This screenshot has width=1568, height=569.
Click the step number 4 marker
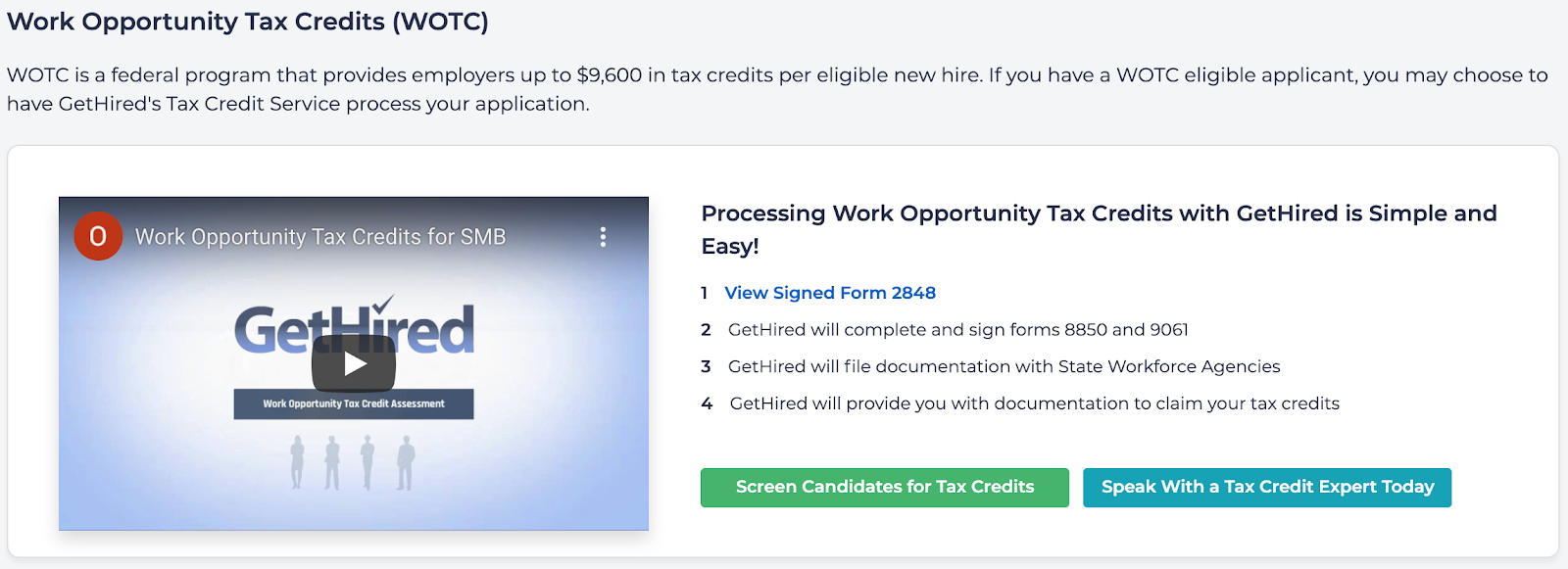[707, 403]
